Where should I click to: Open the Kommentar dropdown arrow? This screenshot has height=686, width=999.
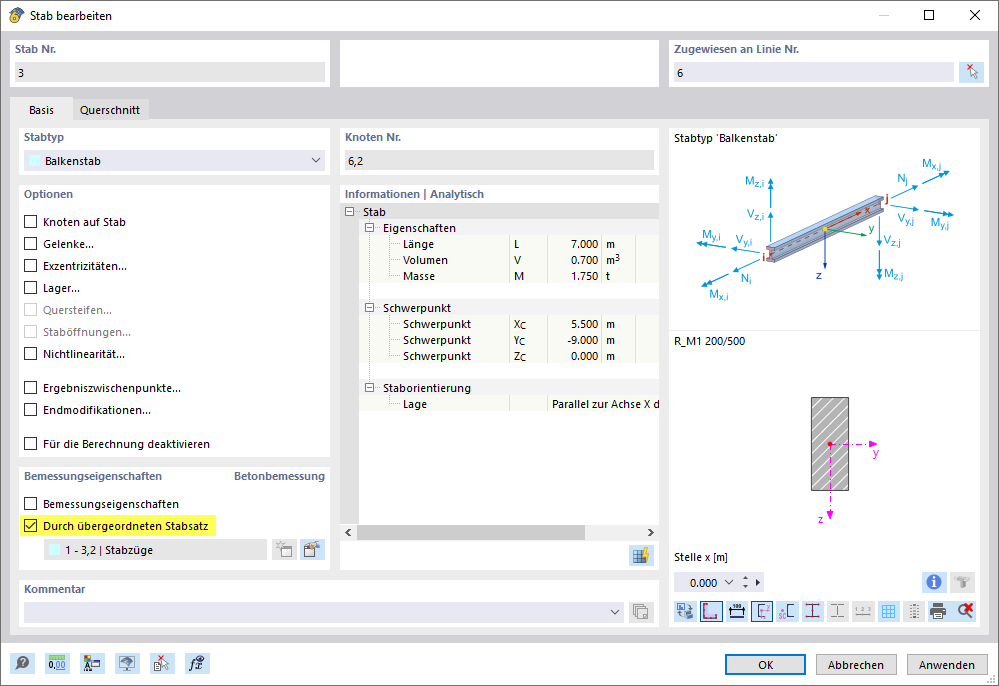pos(615,612)
